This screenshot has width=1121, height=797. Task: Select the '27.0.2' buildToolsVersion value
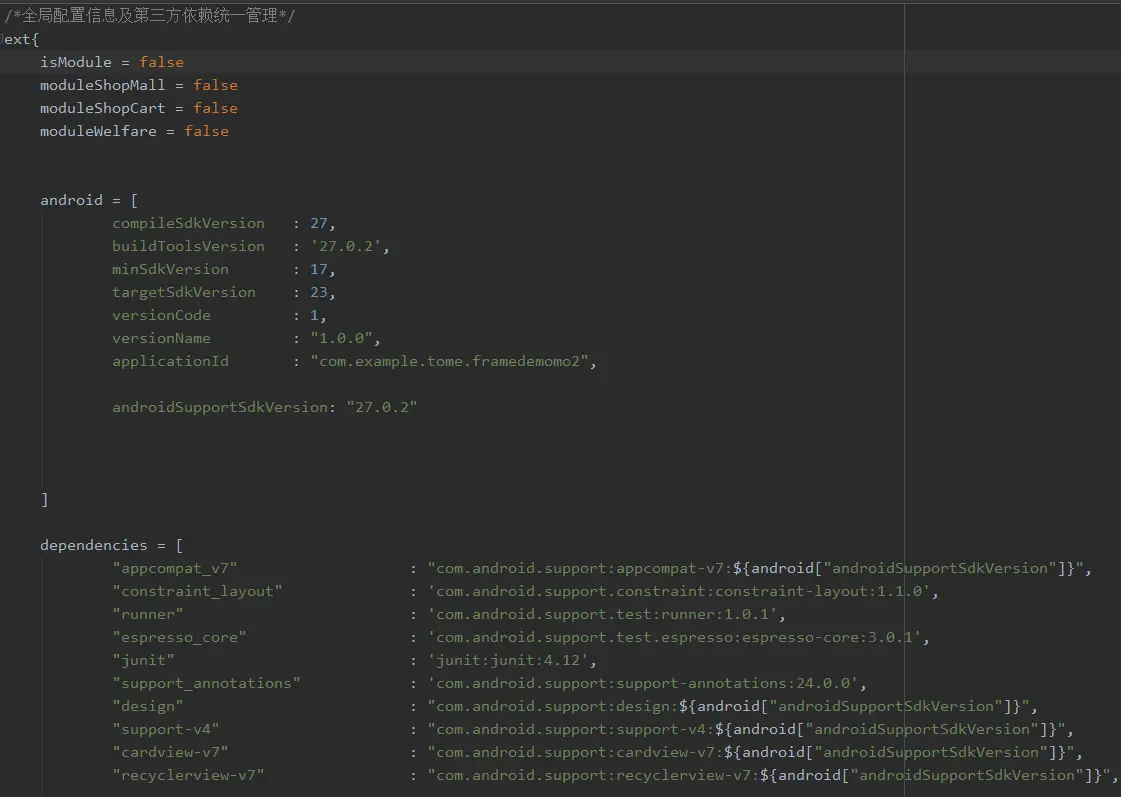[346, 246]
